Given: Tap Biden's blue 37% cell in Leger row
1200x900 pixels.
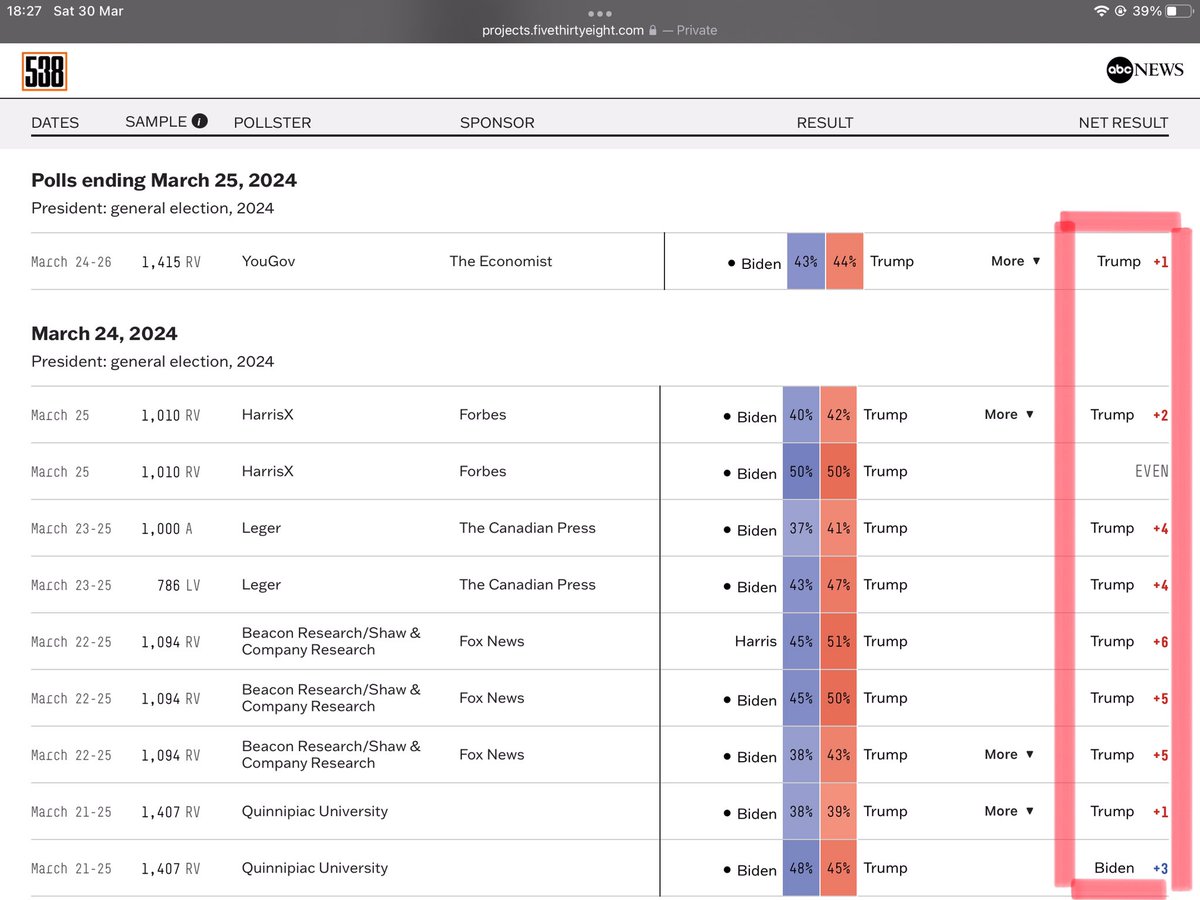Looking at the screenshot, I should (801, 528).
